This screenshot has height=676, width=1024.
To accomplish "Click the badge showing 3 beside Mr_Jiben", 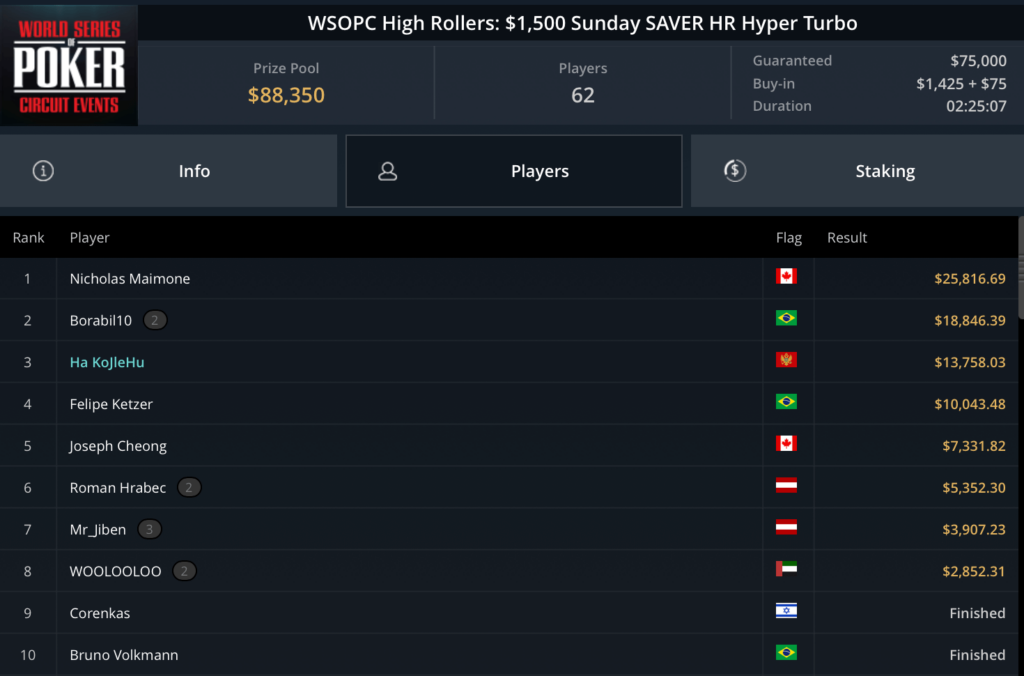I will pyautogui.click(x=149, y=529).
